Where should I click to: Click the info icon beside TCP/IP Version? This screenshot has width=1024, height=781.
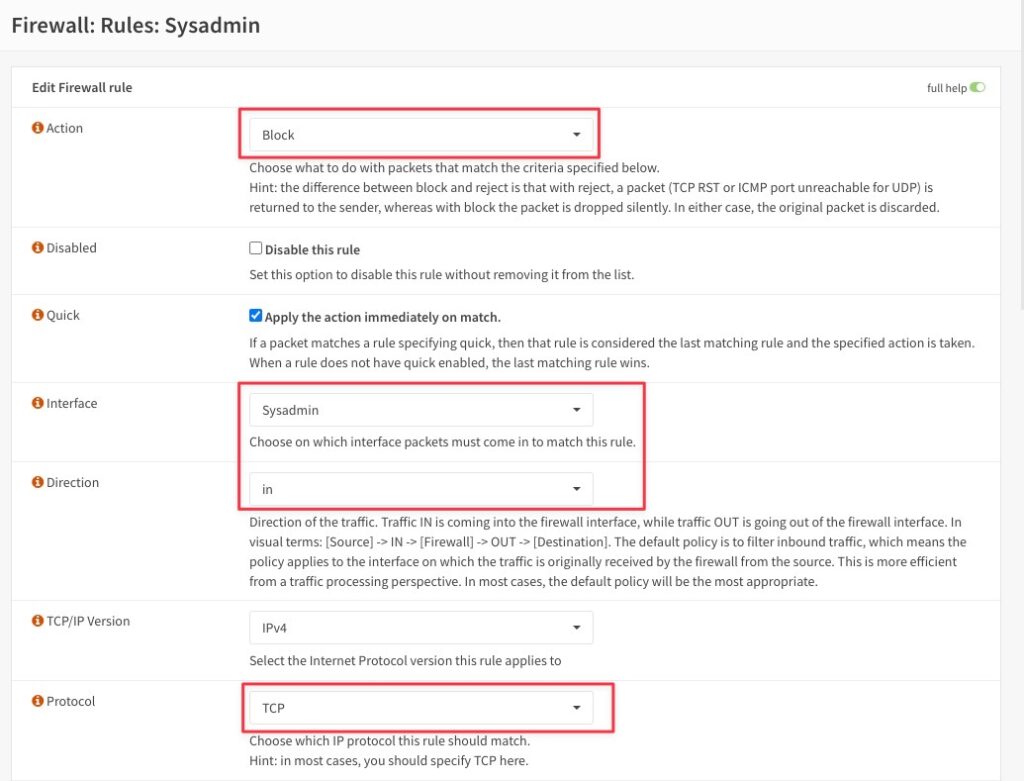coord(38,620)
